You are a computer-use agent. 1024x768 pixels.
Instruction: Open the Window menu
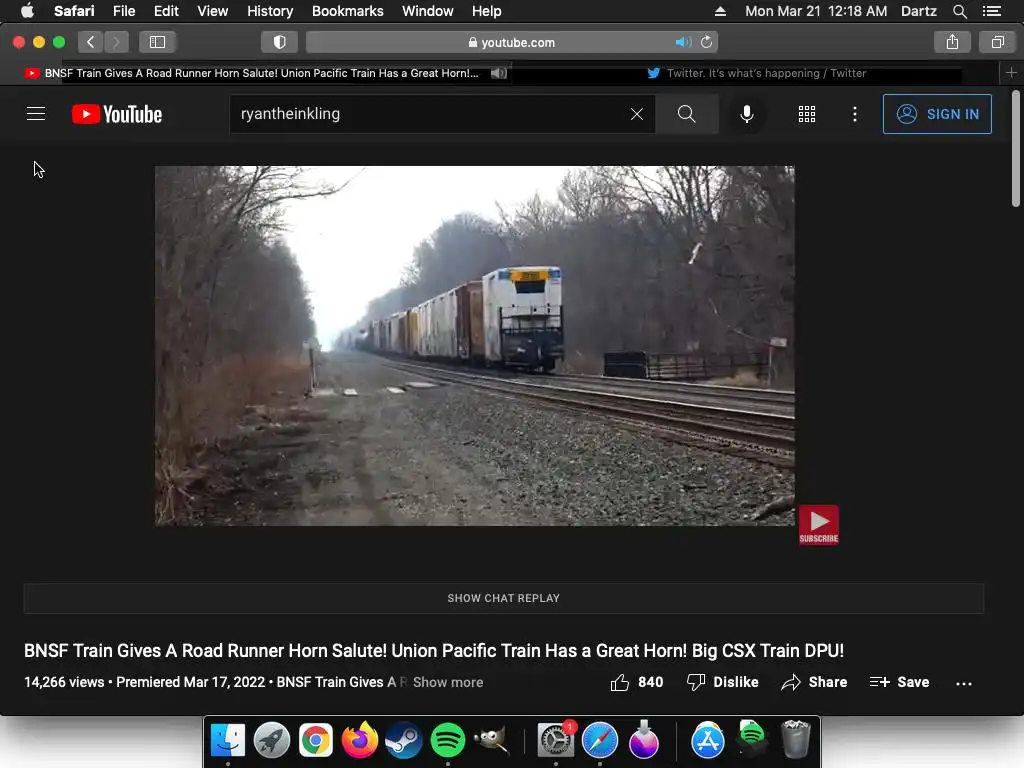pos(428,11)
